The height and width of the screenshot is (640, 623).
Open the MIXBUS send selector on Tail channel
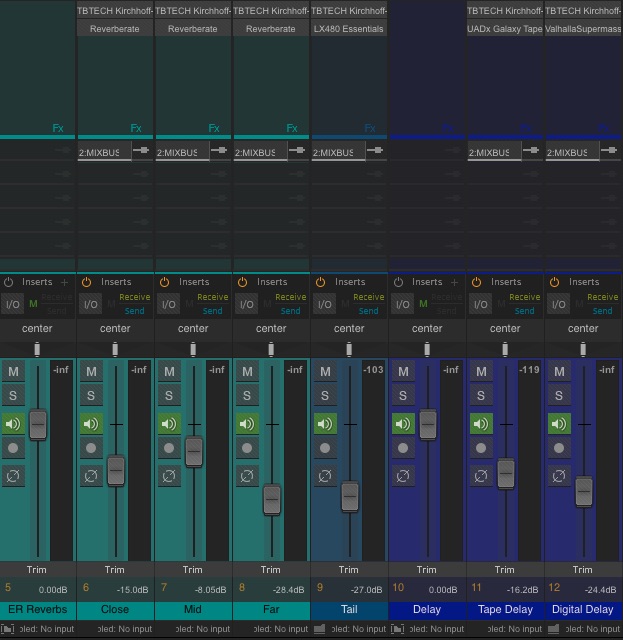pyautogui.click(x=334, y=153)
